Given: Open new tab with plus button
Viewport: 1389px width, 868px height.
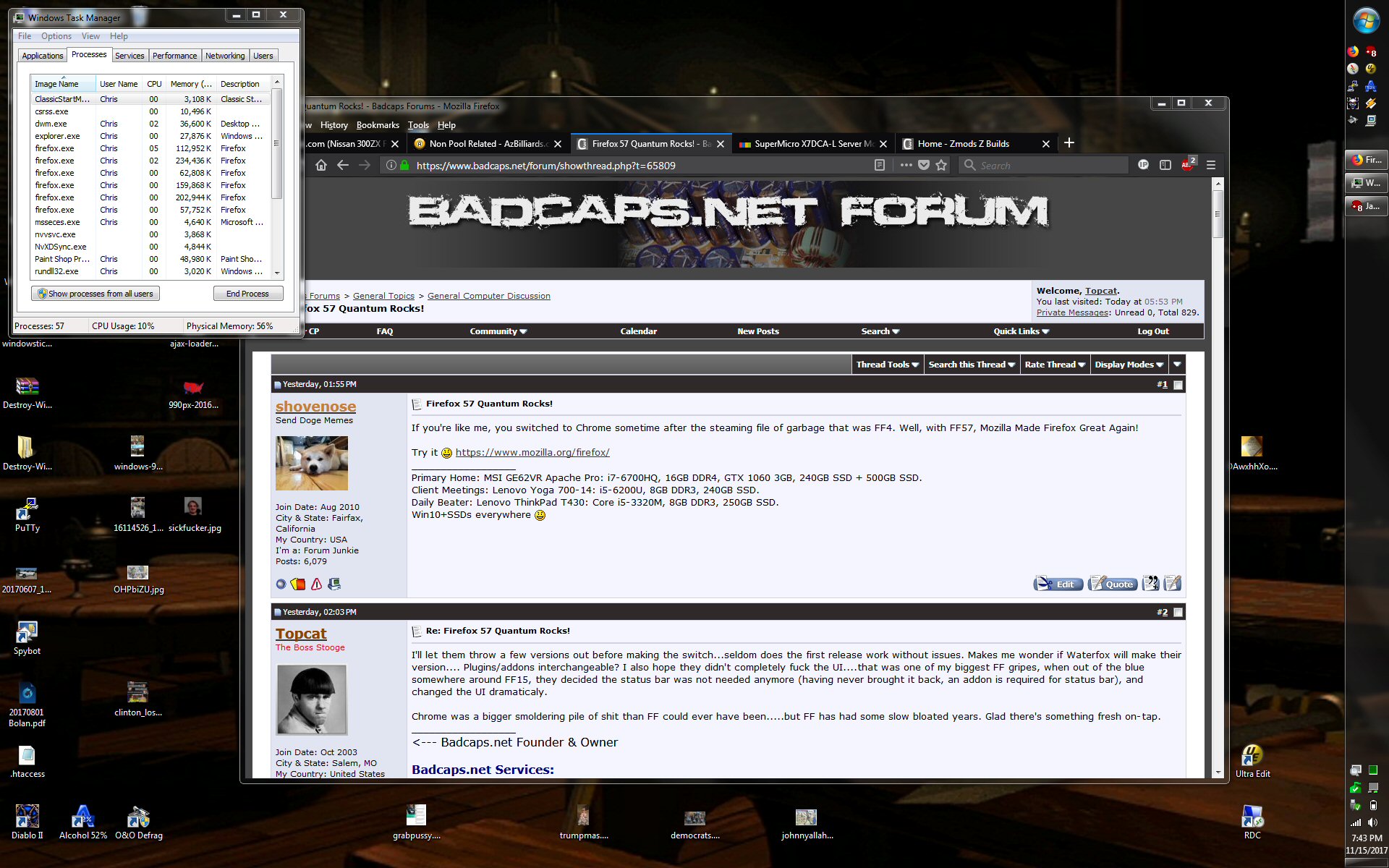Looking at the screenshot, I should [1069, 143].
